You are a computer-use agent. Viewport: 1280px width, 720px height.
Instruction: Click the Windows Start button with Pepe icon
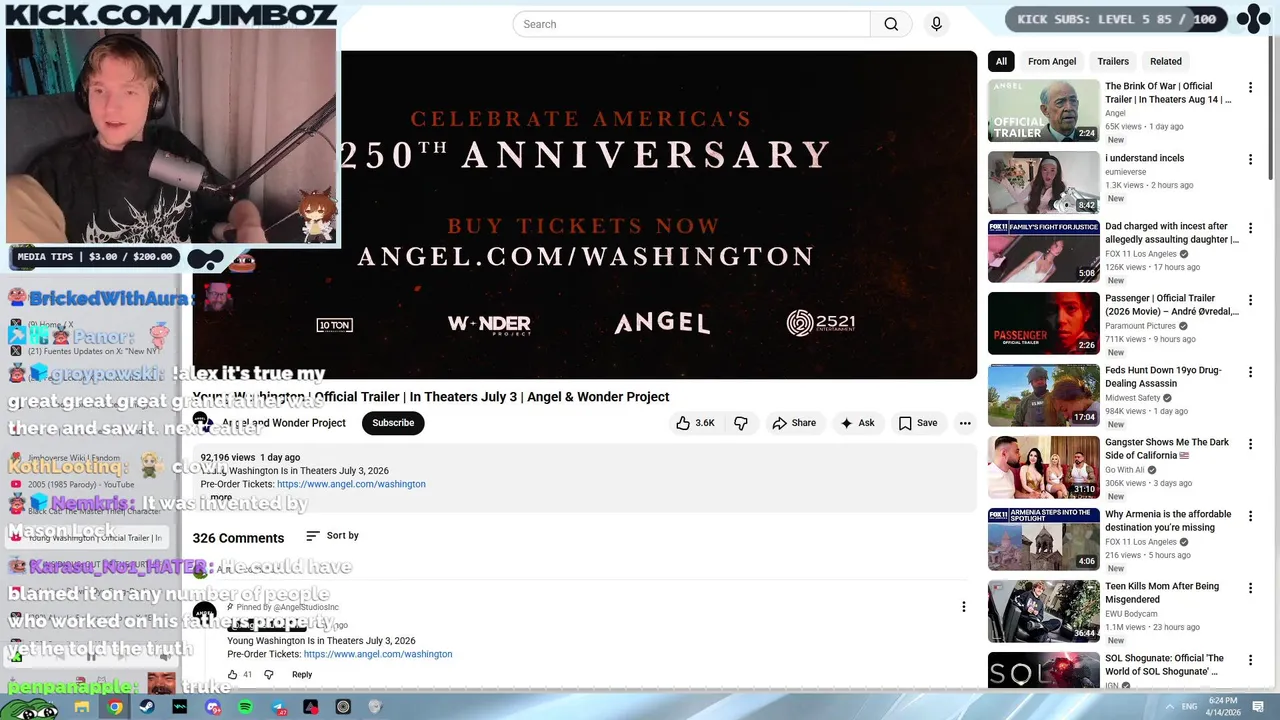[29, 707]
